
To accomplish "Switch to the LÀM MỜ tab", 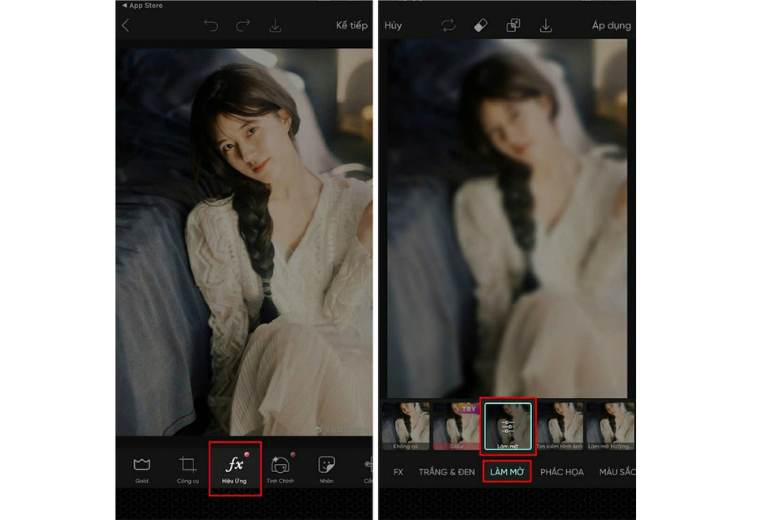I will coord(506,471).
